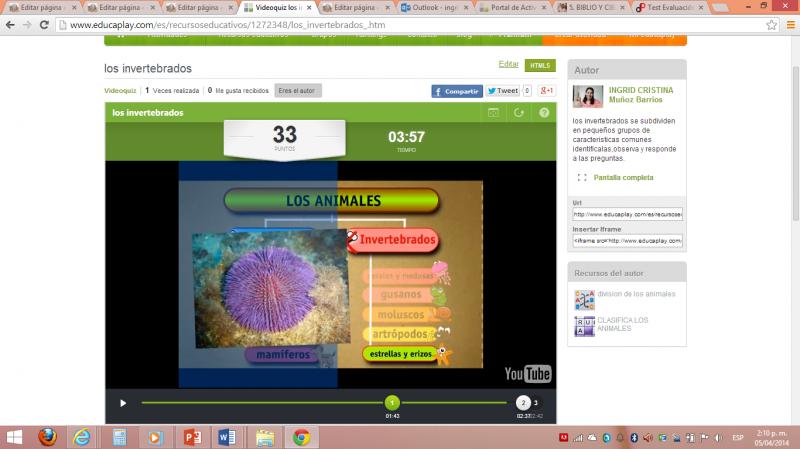
Task: Click CLASIFICA LOS ANIMALES thumbnail icon
Action: point(585,326)
